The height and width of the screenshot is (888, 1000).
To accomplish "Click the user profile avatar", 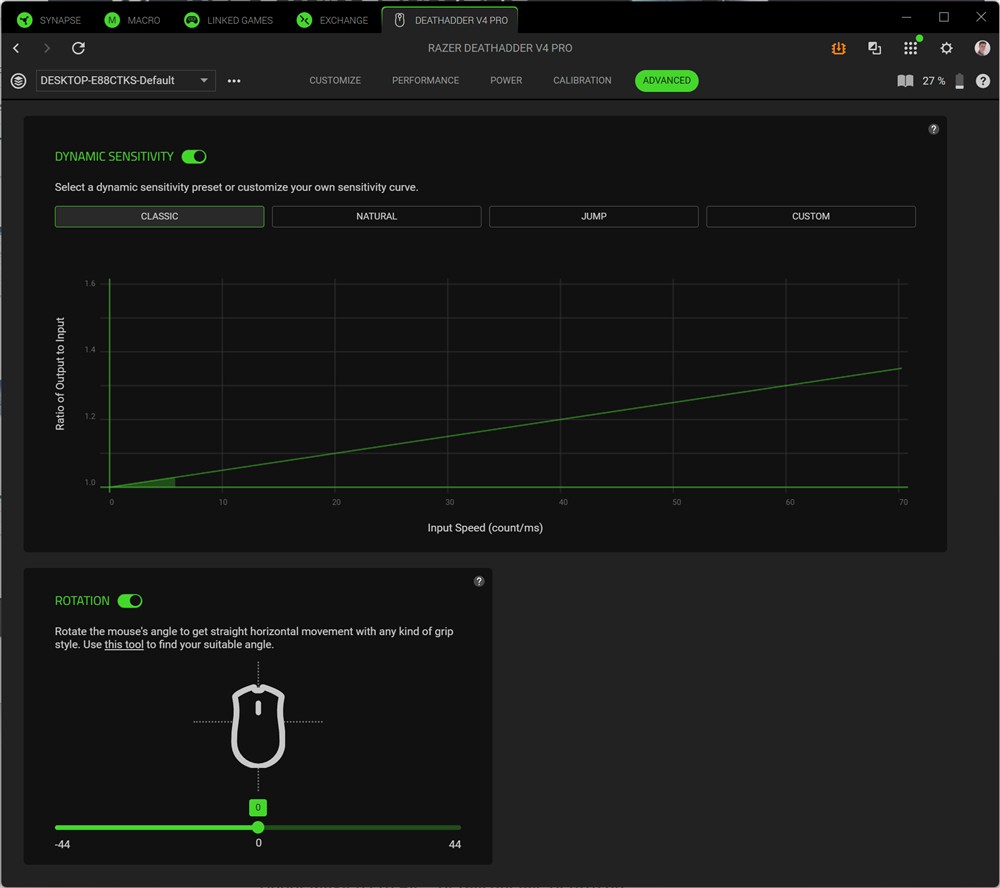I will (x=982, y=48).
